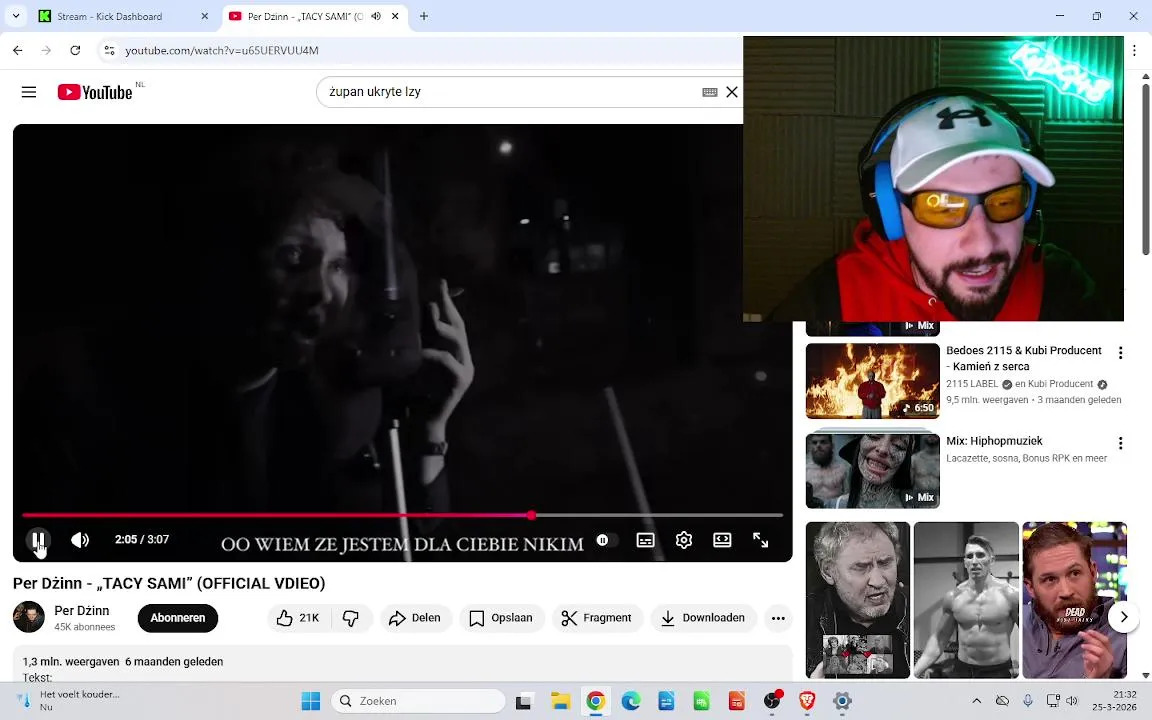
Task: Open the on-screen keyboard in search box
Action: tap(710, 92)
